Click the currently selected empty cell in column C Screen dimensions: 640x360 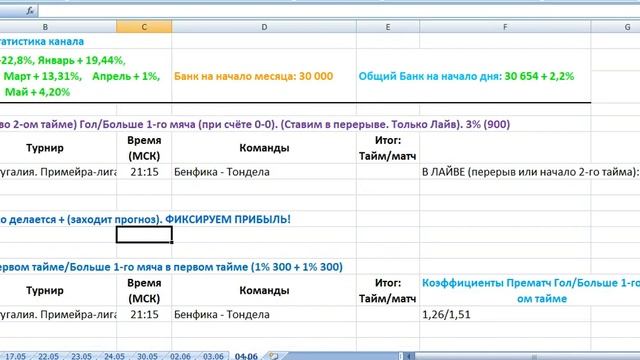click(144, 235)
